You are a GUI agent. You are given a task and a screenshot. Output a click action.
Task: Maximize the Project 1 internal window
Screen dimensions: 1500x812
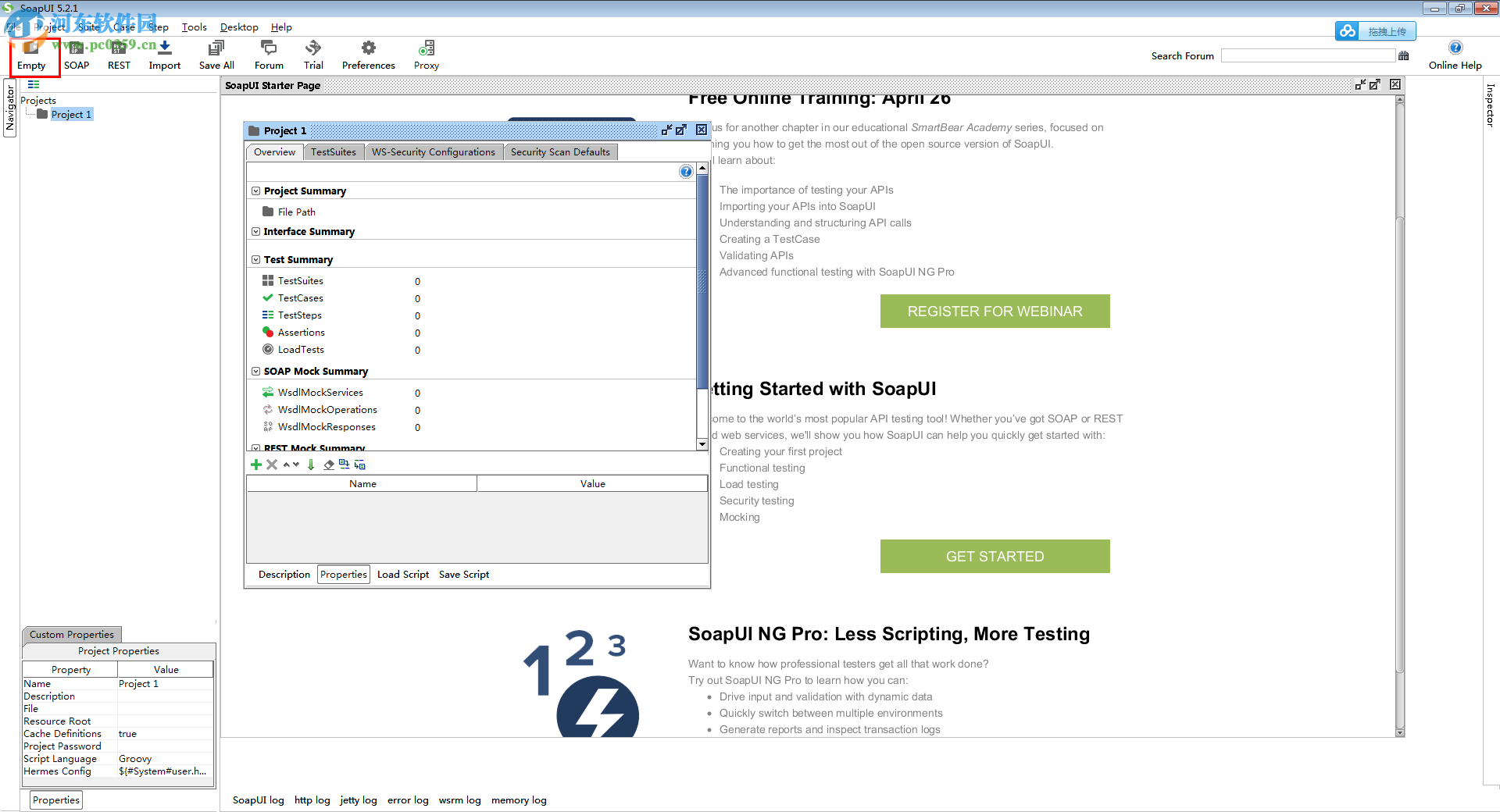tap(681, 130)
